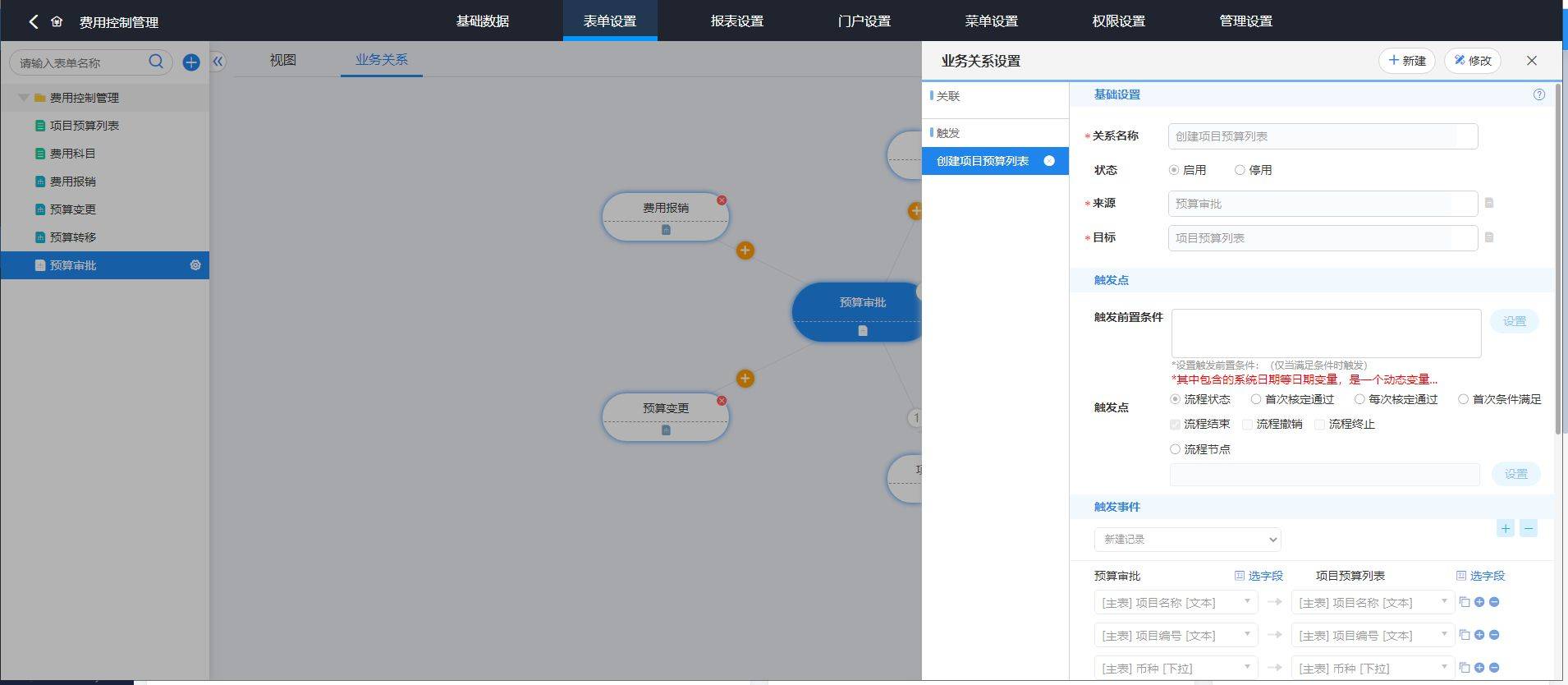Open form icon inside 预算变更 node
1568x685 pixels.
(666, 430)
